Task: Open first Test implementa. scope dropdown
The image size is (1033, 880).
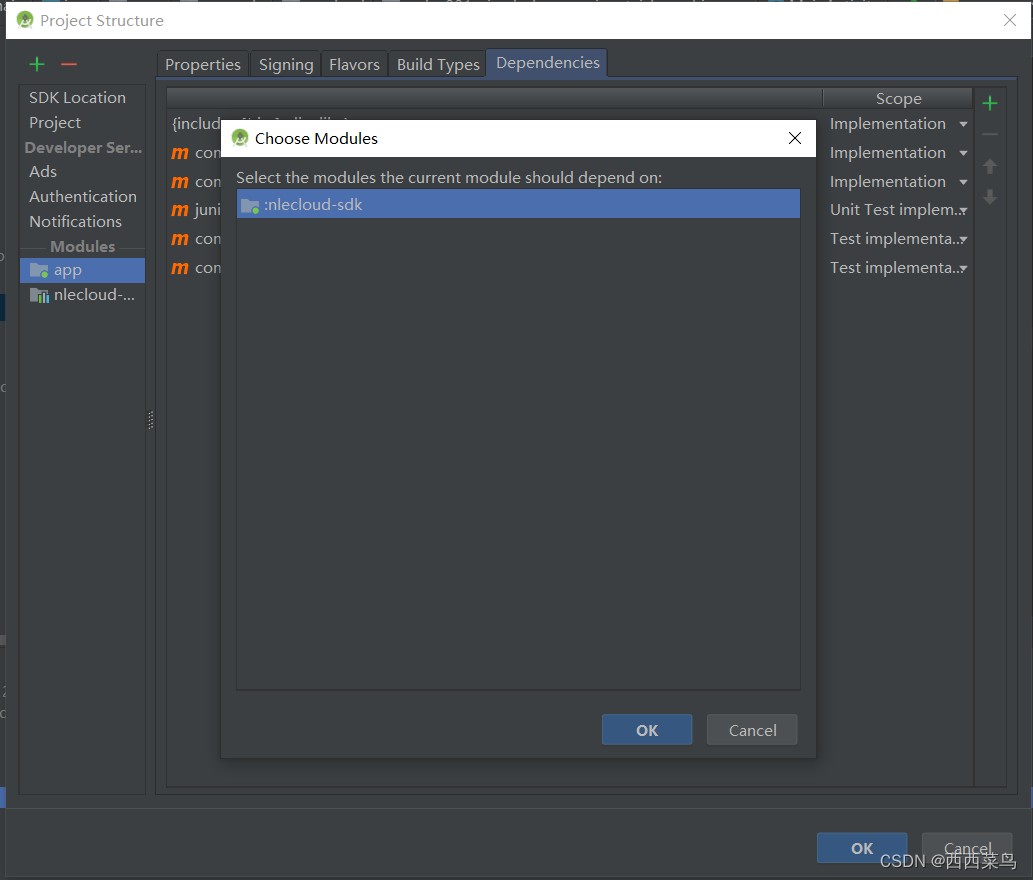Action: (x=963, y=240)
